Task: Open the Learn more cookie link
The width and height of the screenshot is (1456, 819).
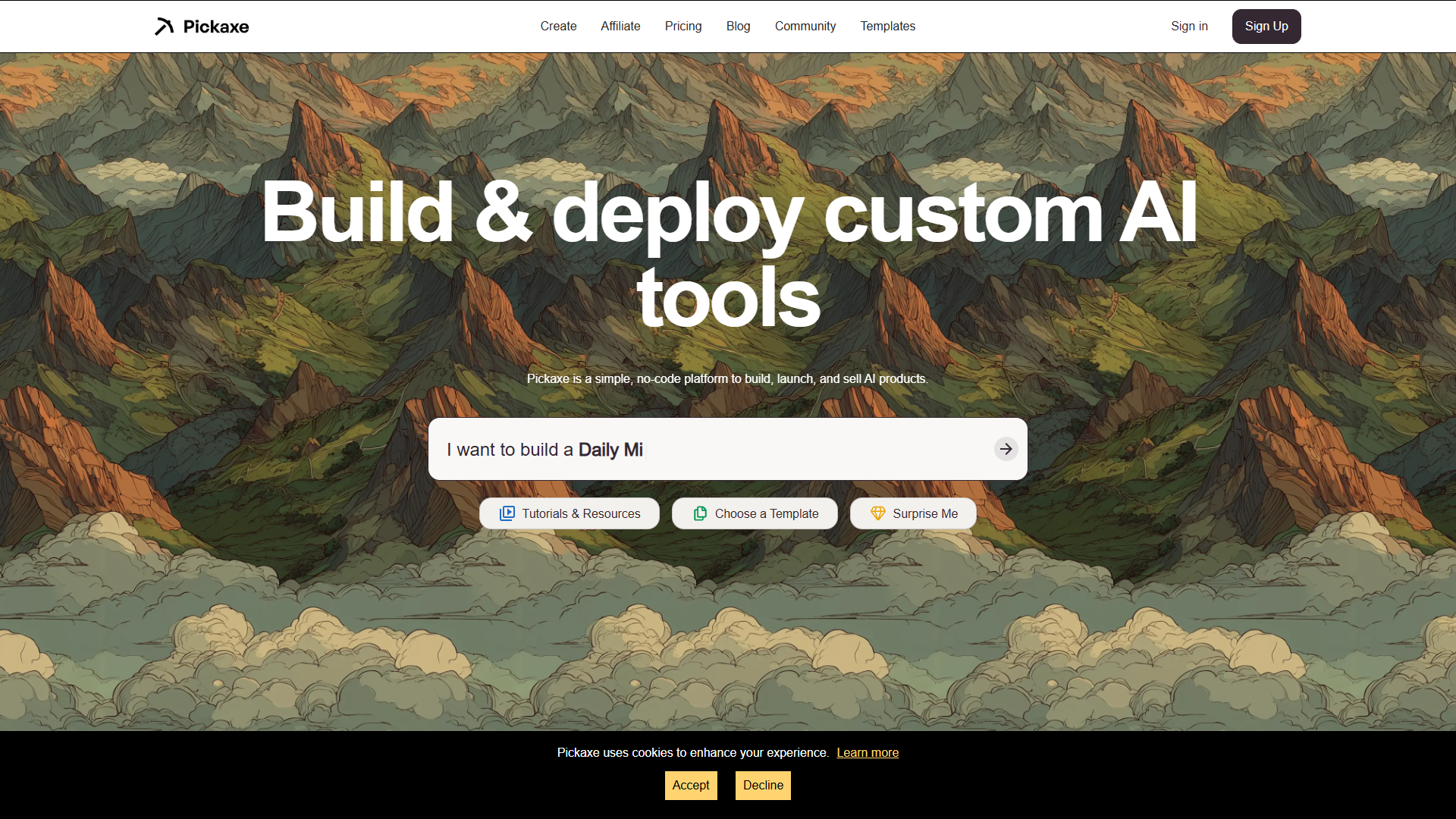Action: tap(868, 752)
